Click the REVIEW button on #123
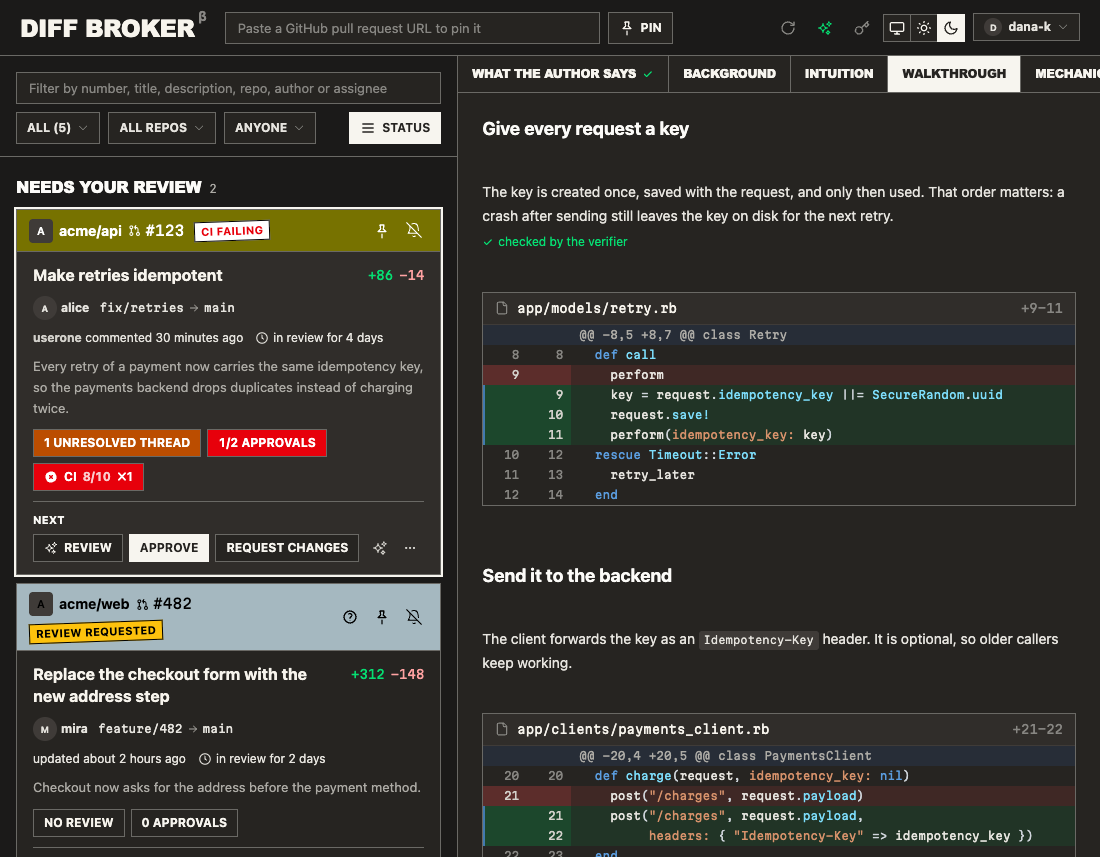This screenshot has height=857, width=1100. 78,548
